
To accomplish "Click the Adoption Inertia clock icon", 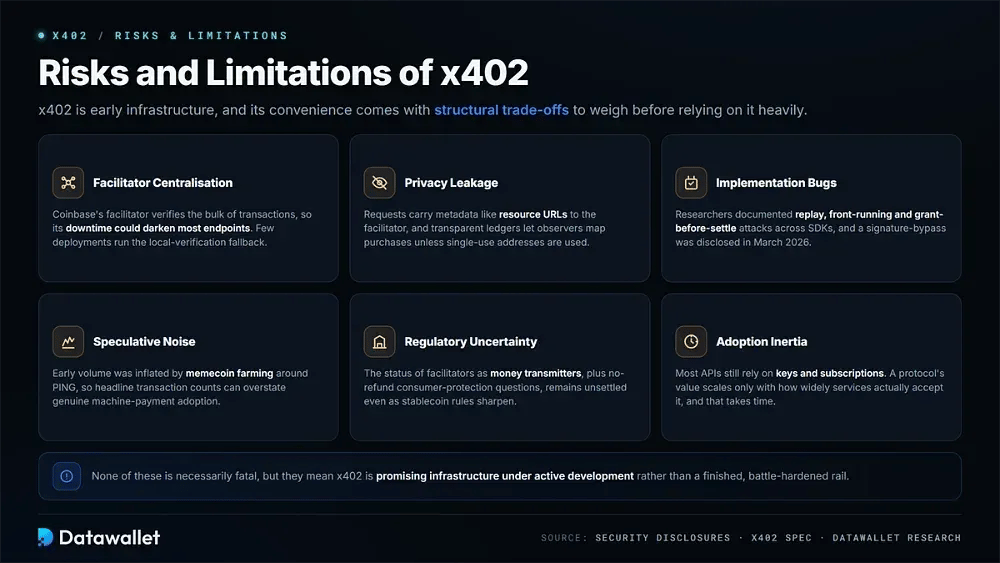I will coord(691,342).
